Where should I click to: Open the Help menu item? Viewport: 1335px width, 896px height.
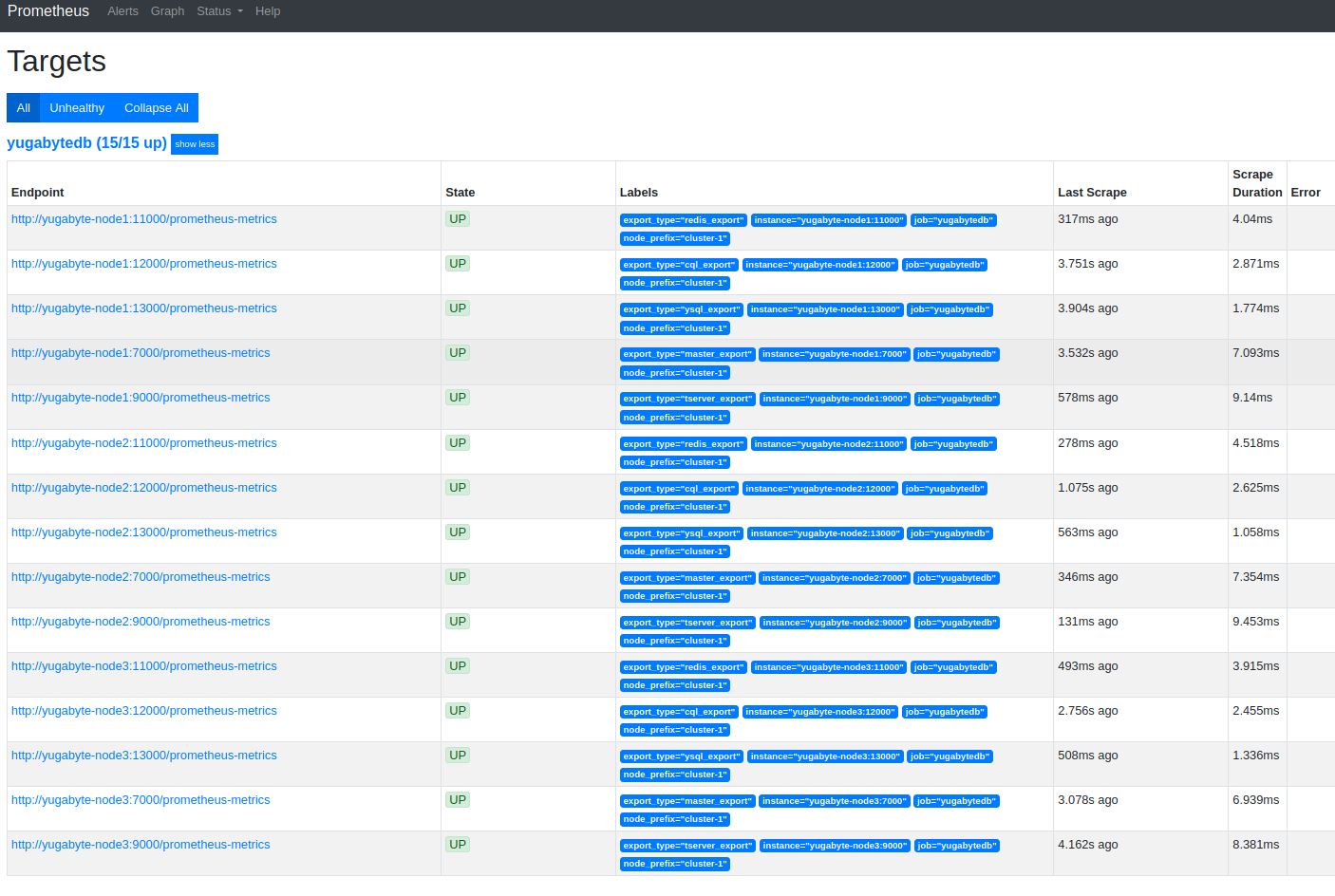pyautogui.click(x=268, y=11)
